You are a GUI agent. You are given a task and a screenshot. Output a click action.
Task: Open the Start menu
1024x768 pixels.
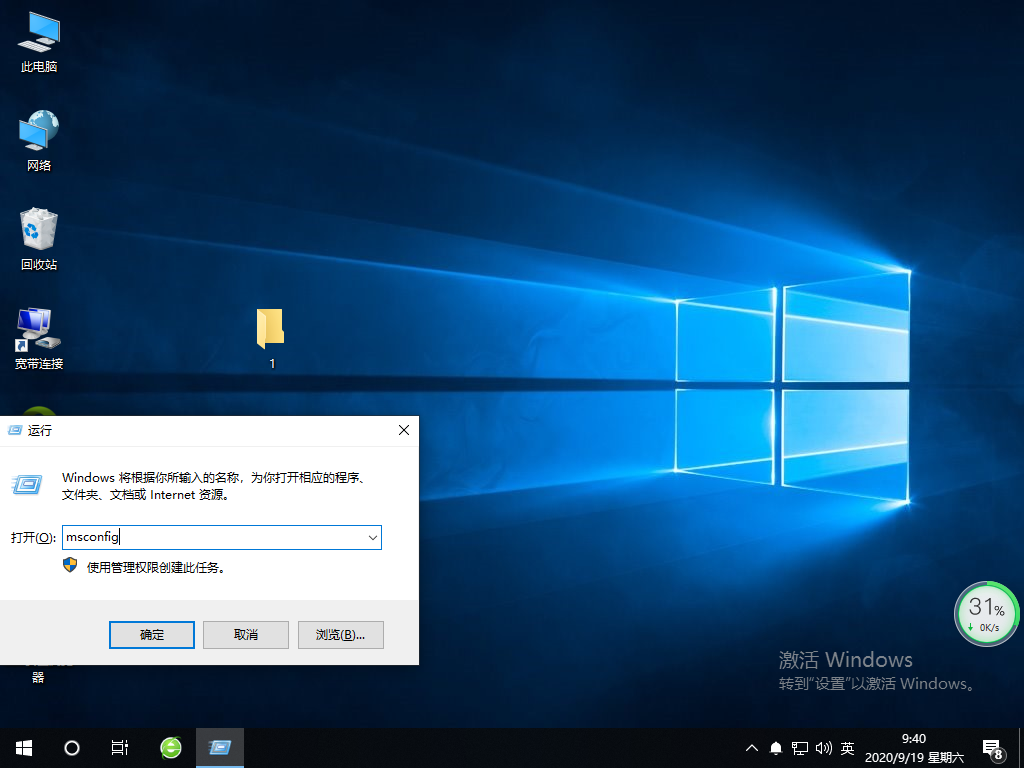(22, 747)
